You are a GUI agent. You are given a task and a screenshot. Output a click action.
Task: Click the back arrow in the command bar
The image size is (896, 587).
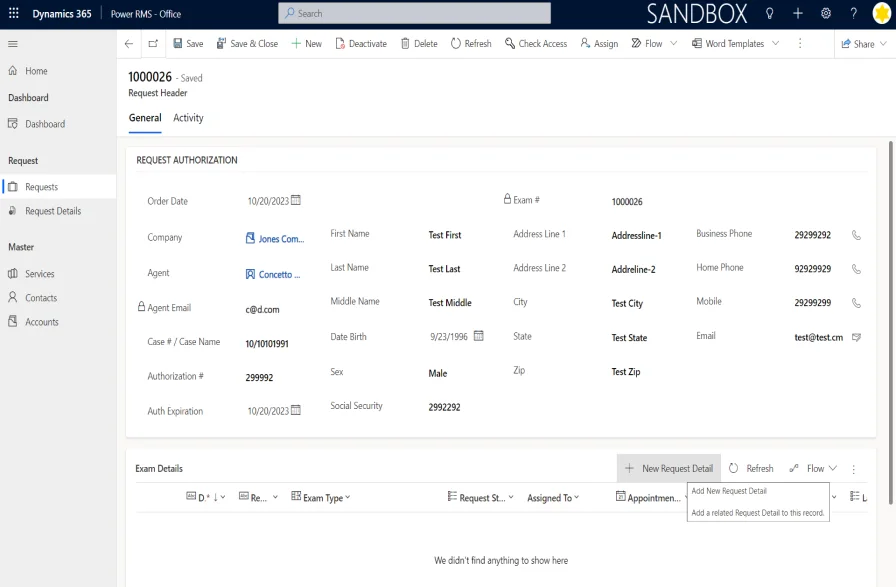coord(128,44)
